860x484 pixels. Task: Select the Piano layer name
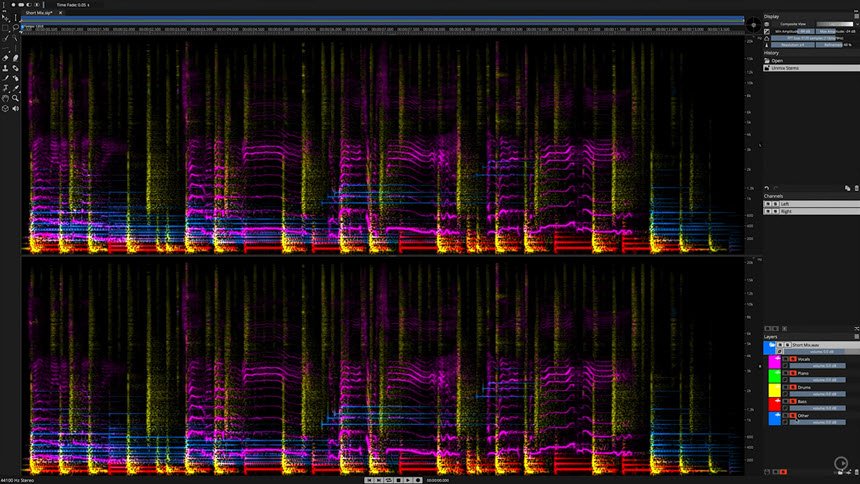(x=804, y=373)
